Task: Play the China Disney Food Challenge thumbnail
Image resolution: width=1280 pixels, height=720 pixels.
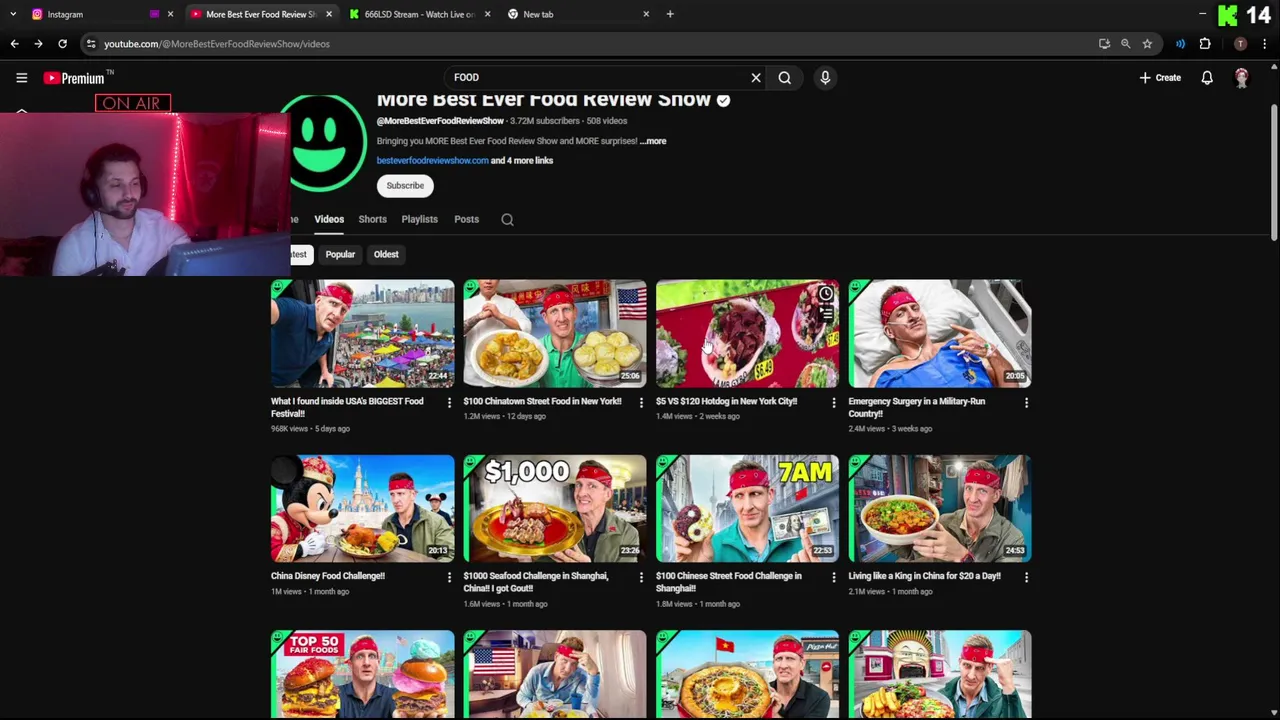Action: point(362,508)
